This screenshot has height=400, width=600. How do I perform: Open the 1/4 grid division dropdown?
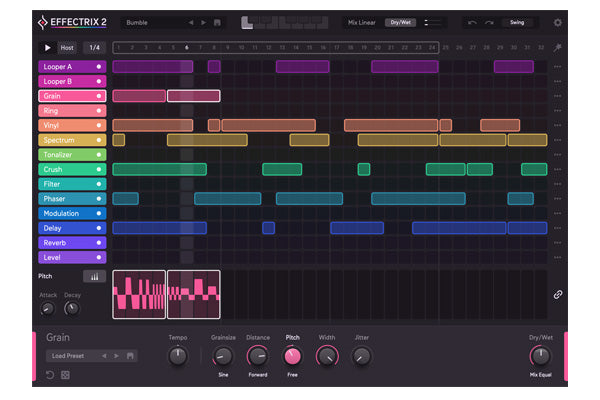pyautogui.click(x=94, y=47)
